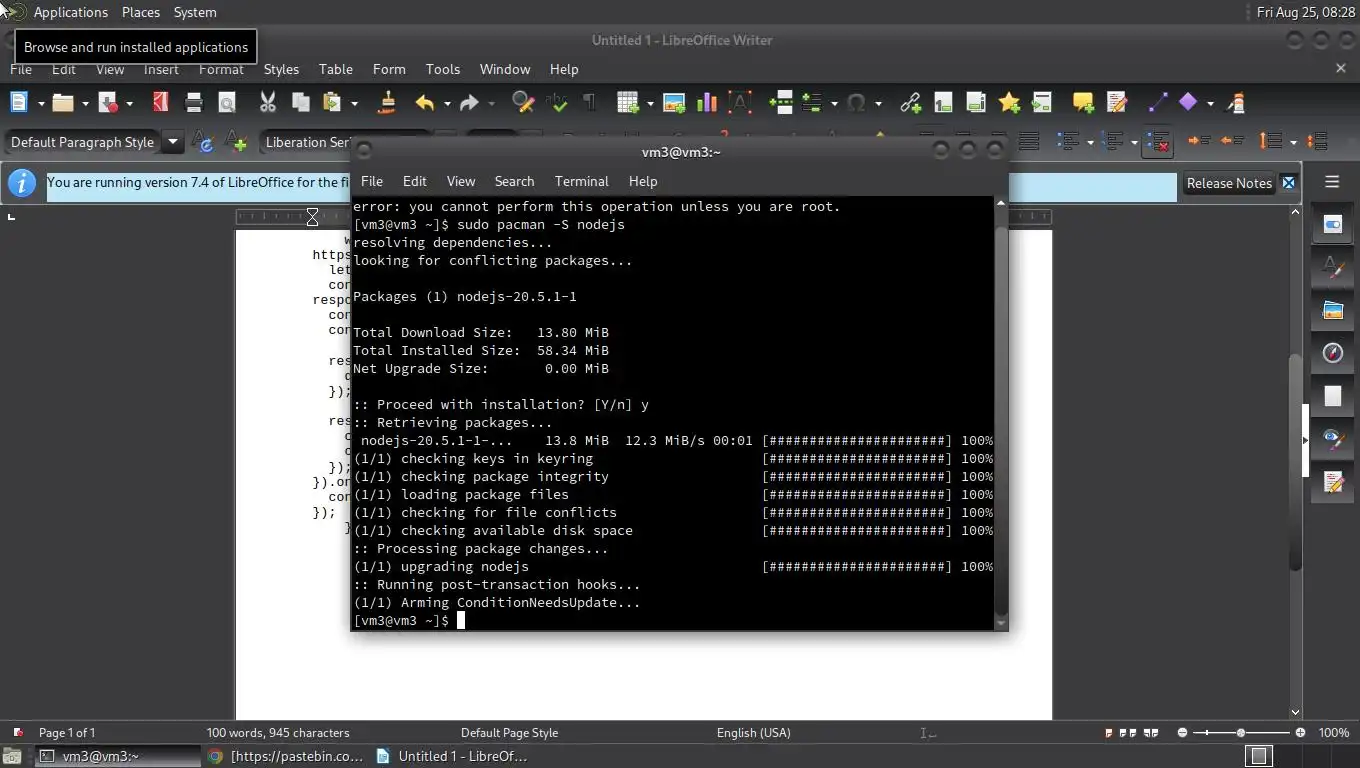The image size is (1360, 768).
Task: Click the Update Selected Style icon
Action: click(204, 142)
